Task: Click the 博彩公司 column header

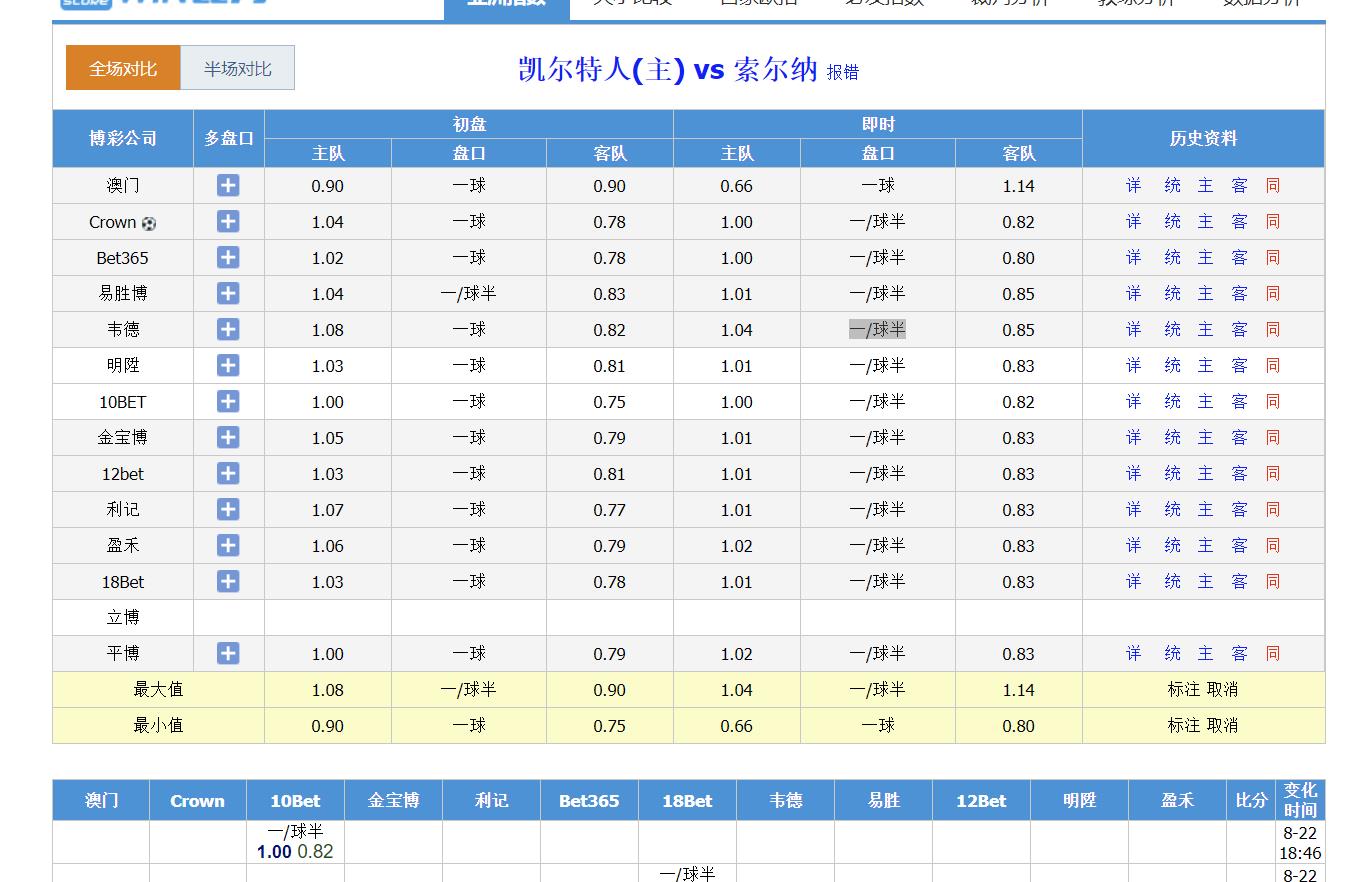Action: pos(123,138)
